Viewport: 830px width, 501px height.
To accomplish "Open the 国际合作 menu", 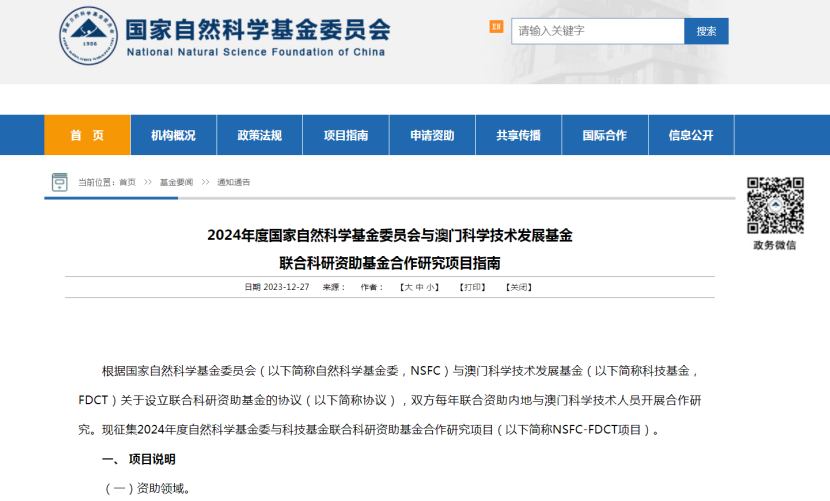I will tap(604, 136).
